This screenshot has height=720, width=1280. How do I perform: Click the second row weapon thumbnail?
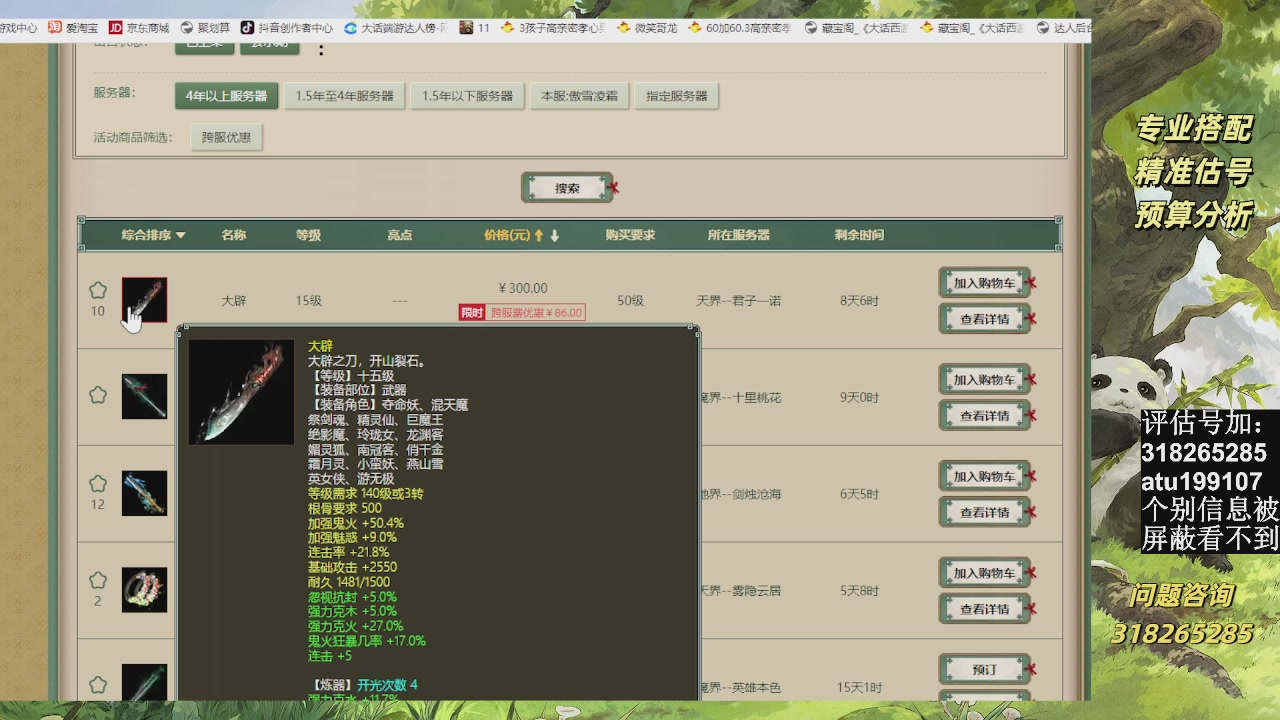pos(144,396)
